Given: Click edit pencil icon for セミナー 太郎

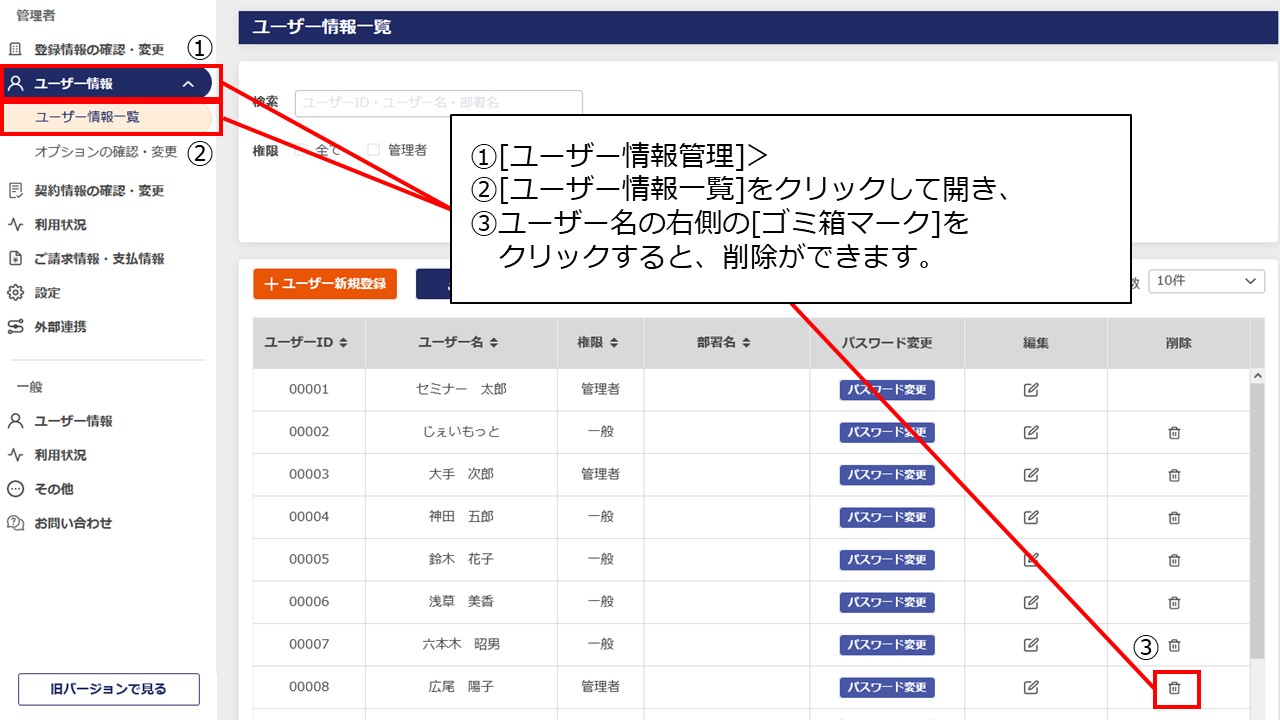Looking at the screenshot, I should pos(1031,390).
